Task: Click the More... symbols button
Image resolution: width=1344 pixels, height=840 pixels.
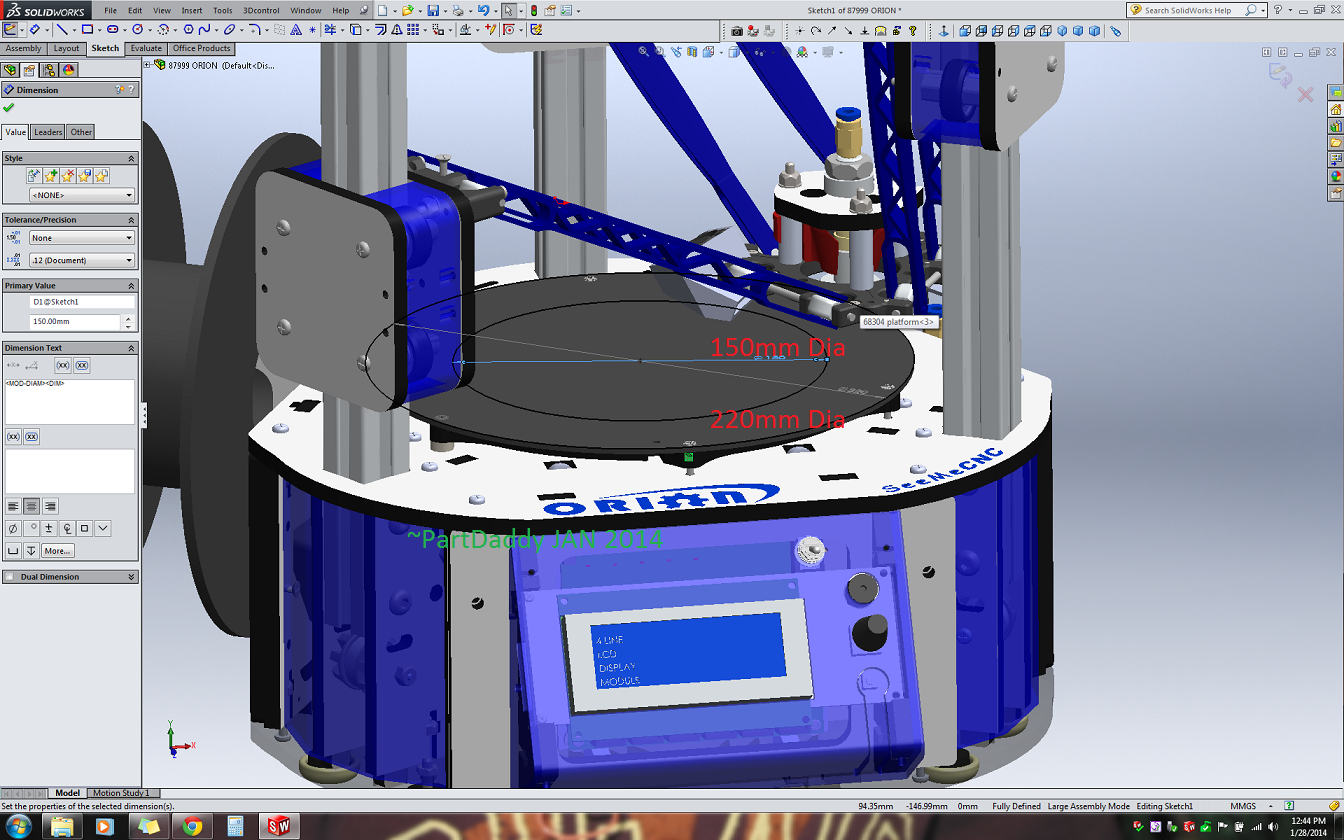Action: pos(57,551)
